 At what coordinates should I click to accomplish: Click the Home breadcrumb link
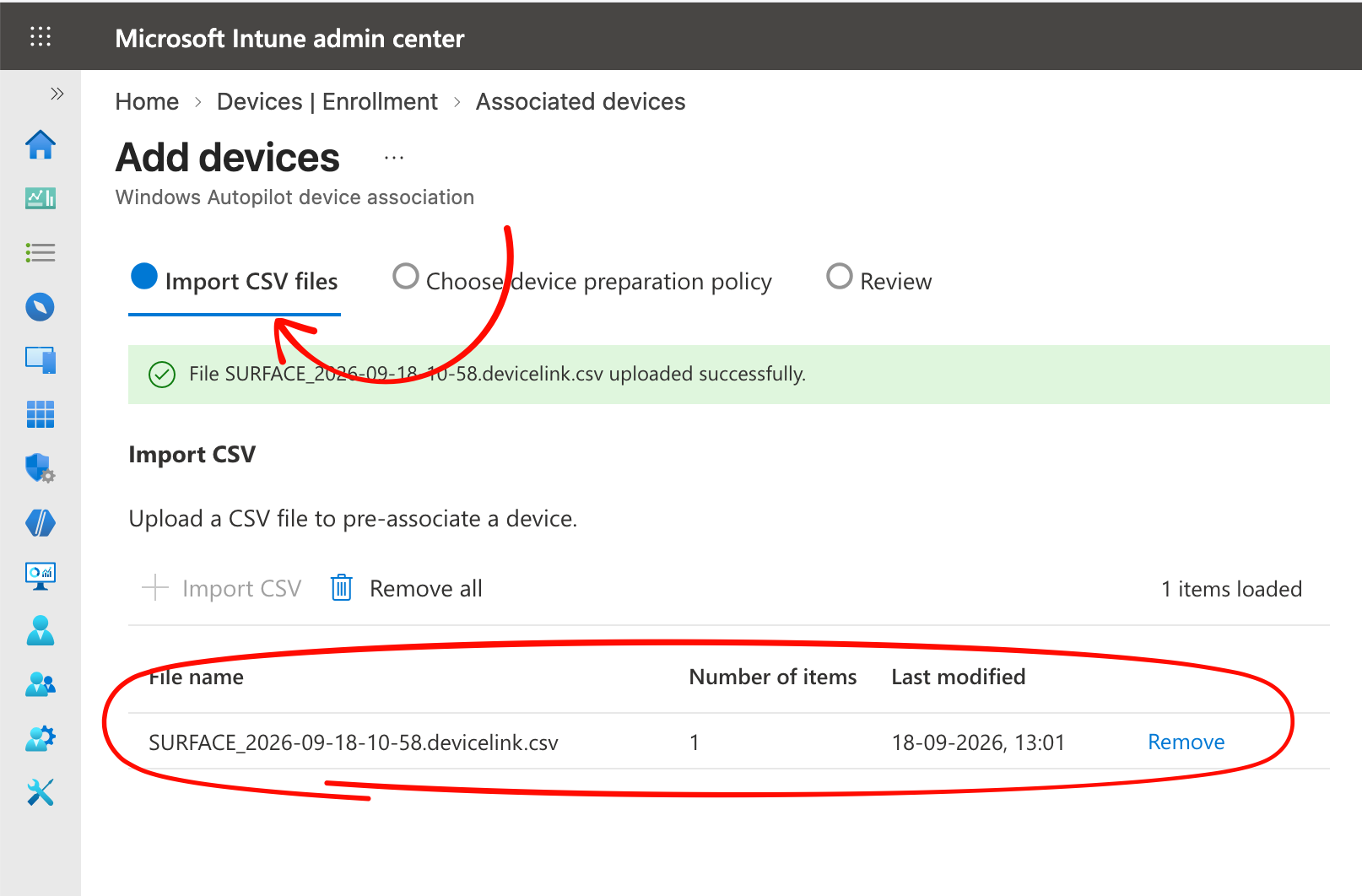(x=147, y=102)
